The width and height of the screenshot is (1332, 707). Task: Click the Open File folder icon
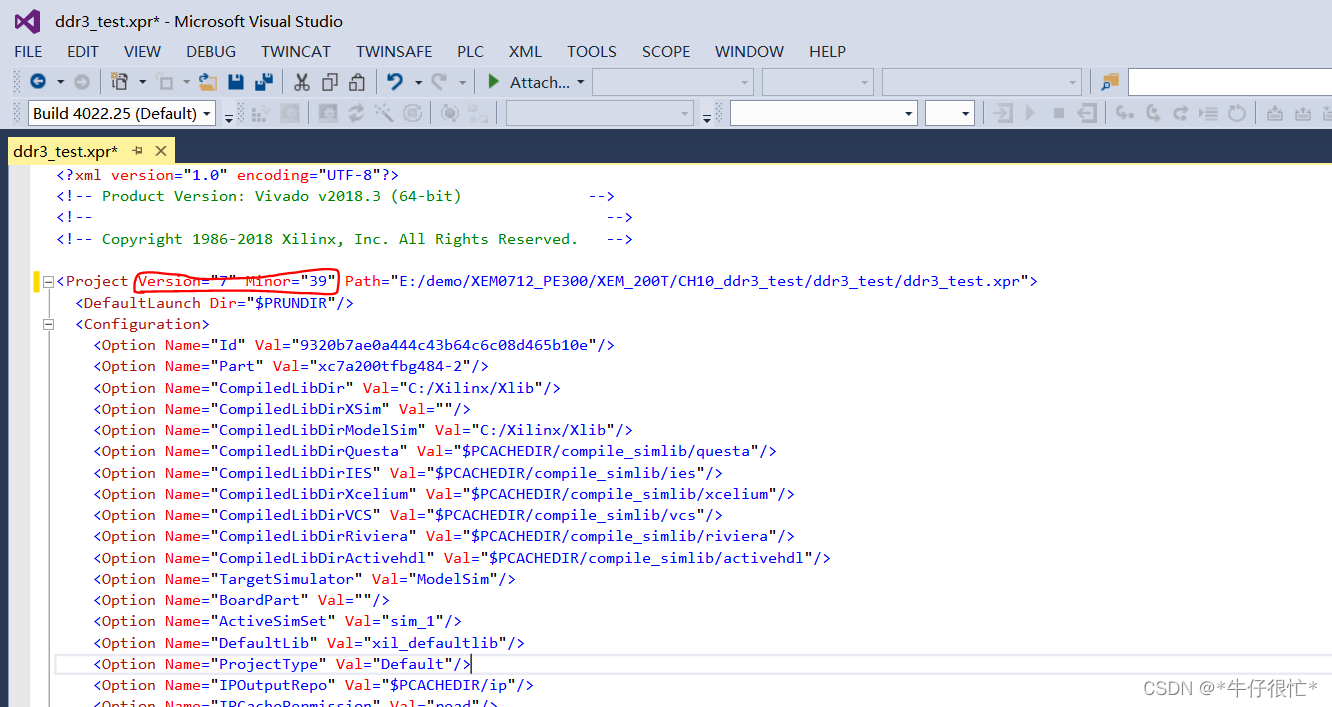[x=208, y=82]
